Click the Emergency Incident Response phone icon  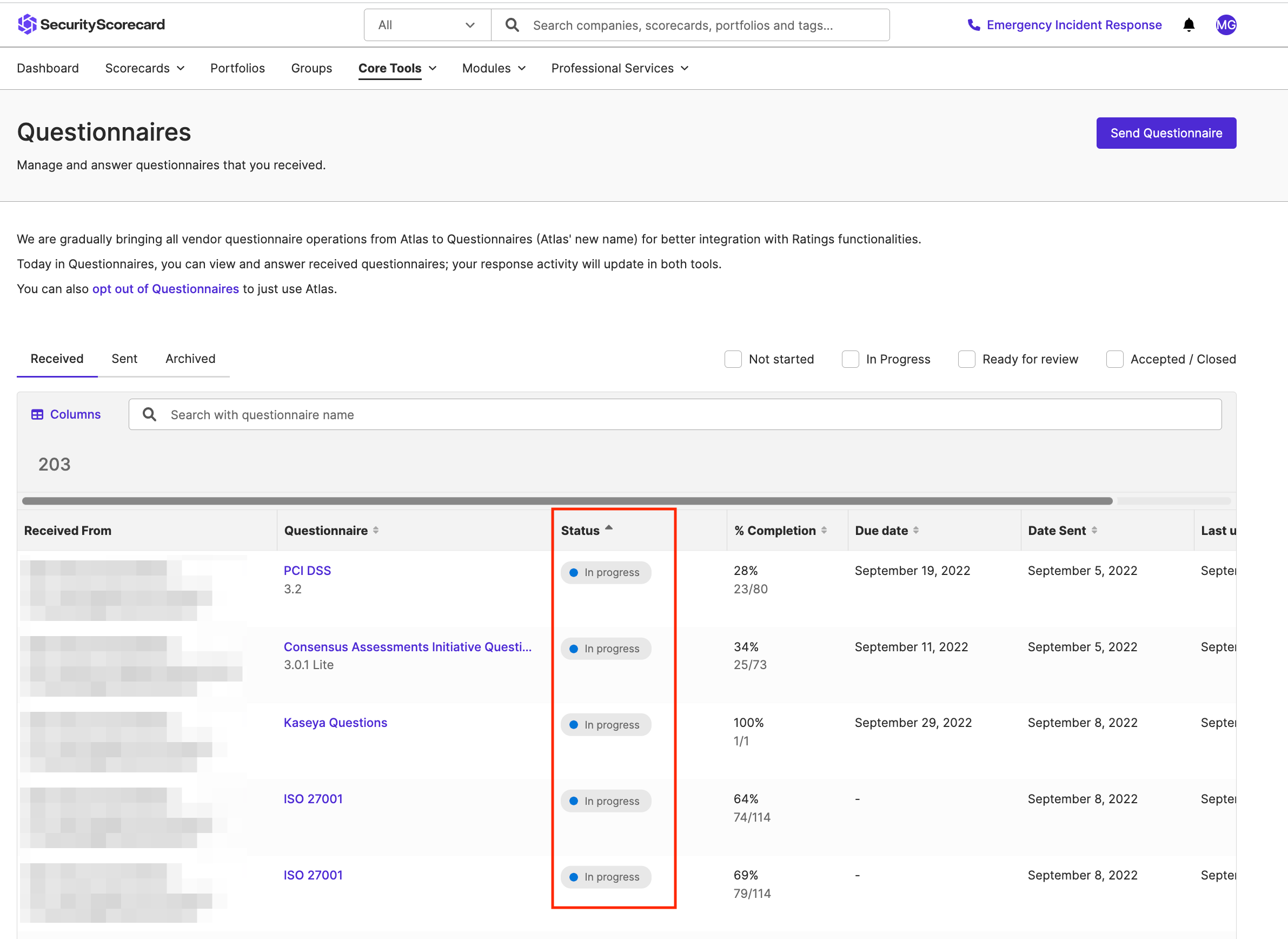click(x=974, y=25)
